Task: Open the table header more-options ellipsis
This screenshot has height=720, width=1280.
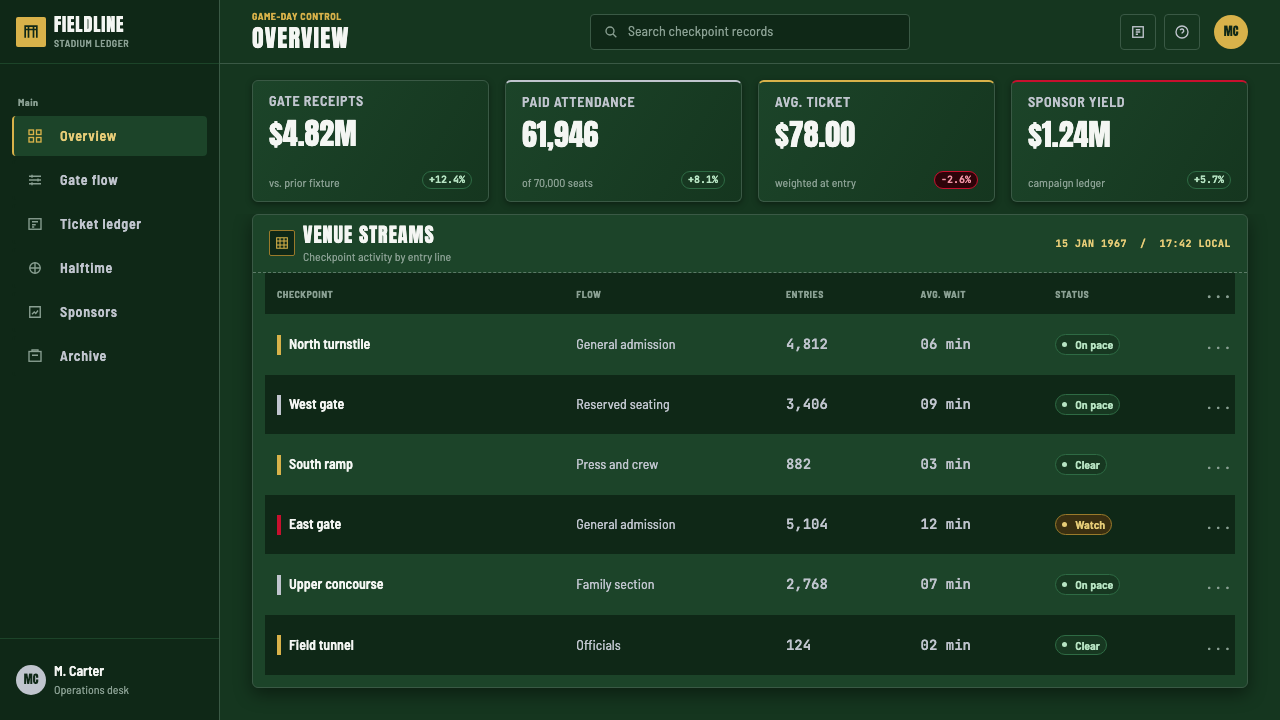Action: coord(1218,296)
